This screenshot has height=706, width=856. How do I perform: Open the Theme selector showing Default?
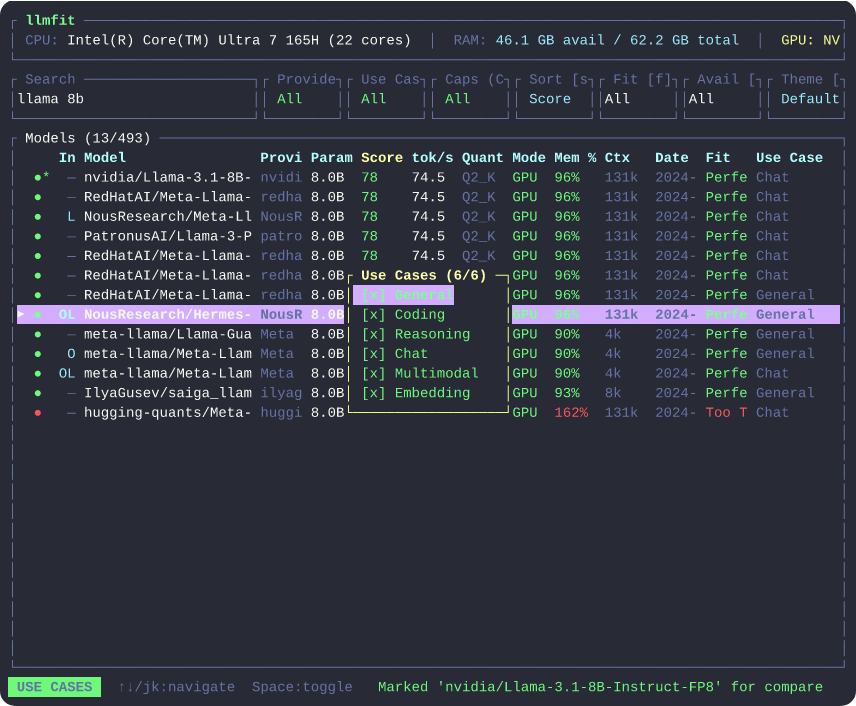809,99
